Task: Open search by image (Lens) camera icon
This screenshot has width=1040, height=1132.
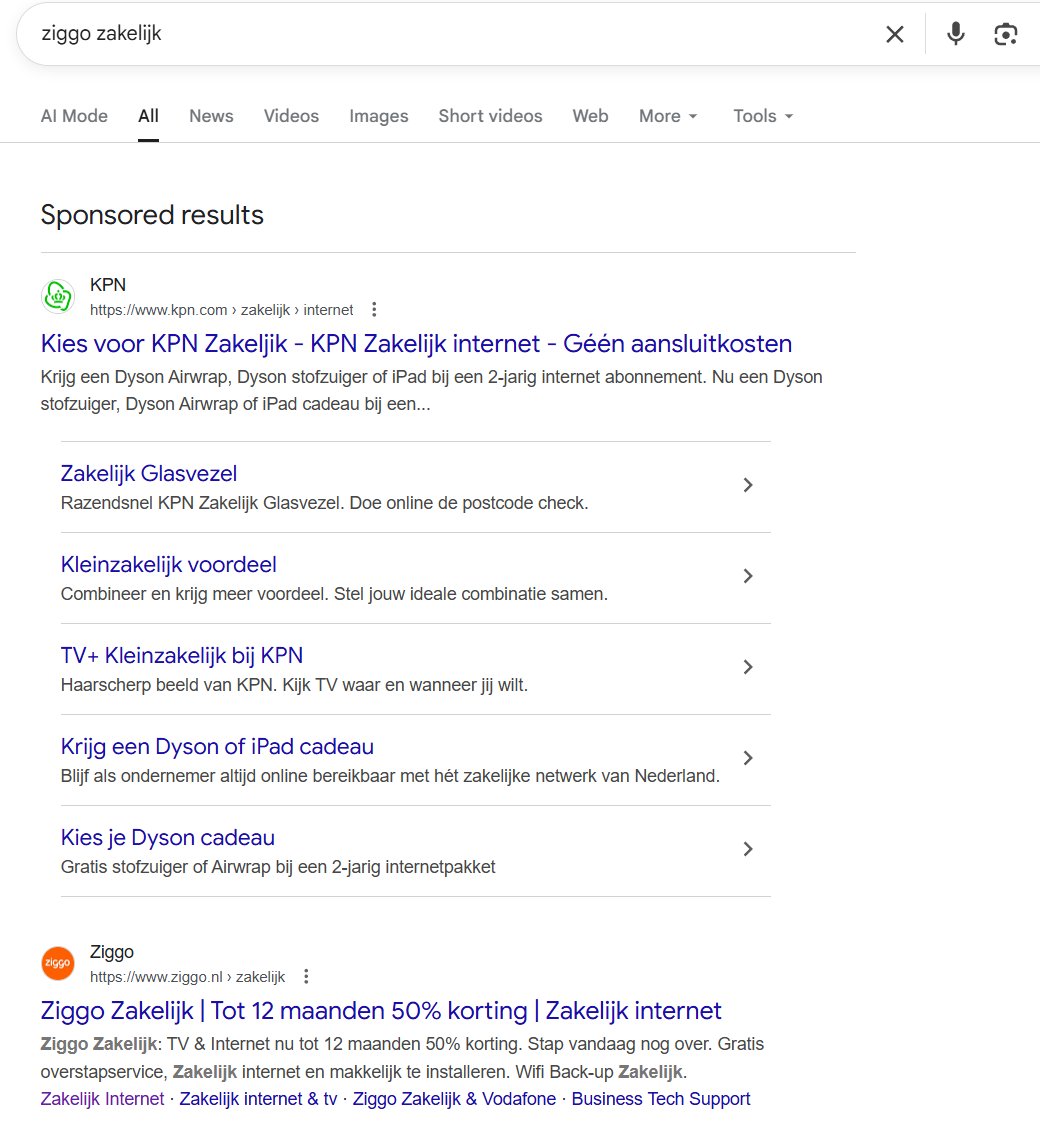Action: point(1005,34)
